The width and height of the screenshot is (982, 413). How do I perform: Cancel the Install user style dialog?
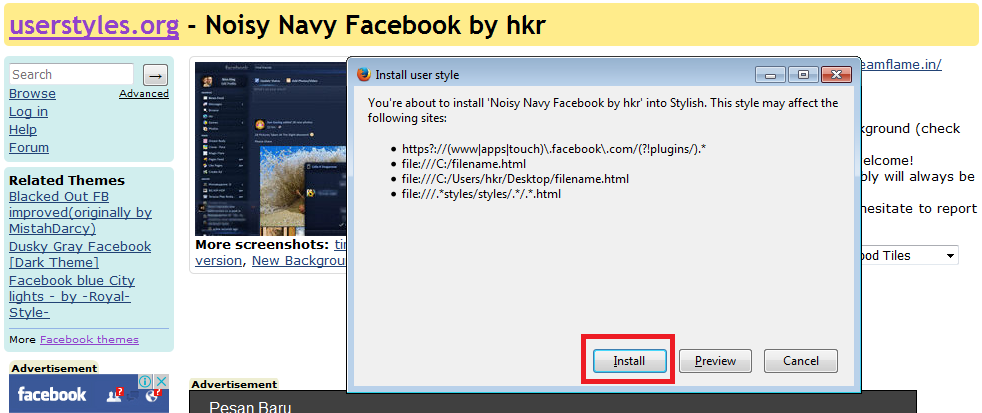[800, 361]
